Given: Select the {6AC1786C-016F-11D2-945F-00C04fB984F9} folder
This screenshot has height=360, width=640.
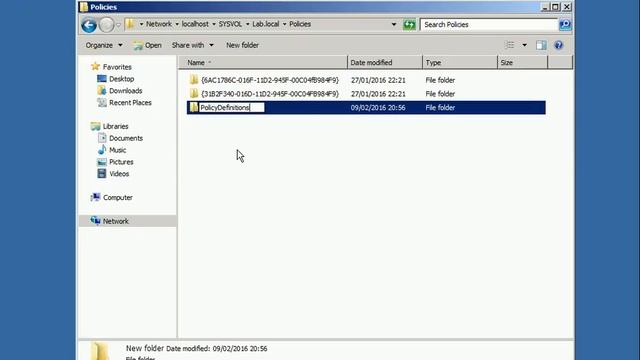Looking at the screenshot, I should [270, 80].
